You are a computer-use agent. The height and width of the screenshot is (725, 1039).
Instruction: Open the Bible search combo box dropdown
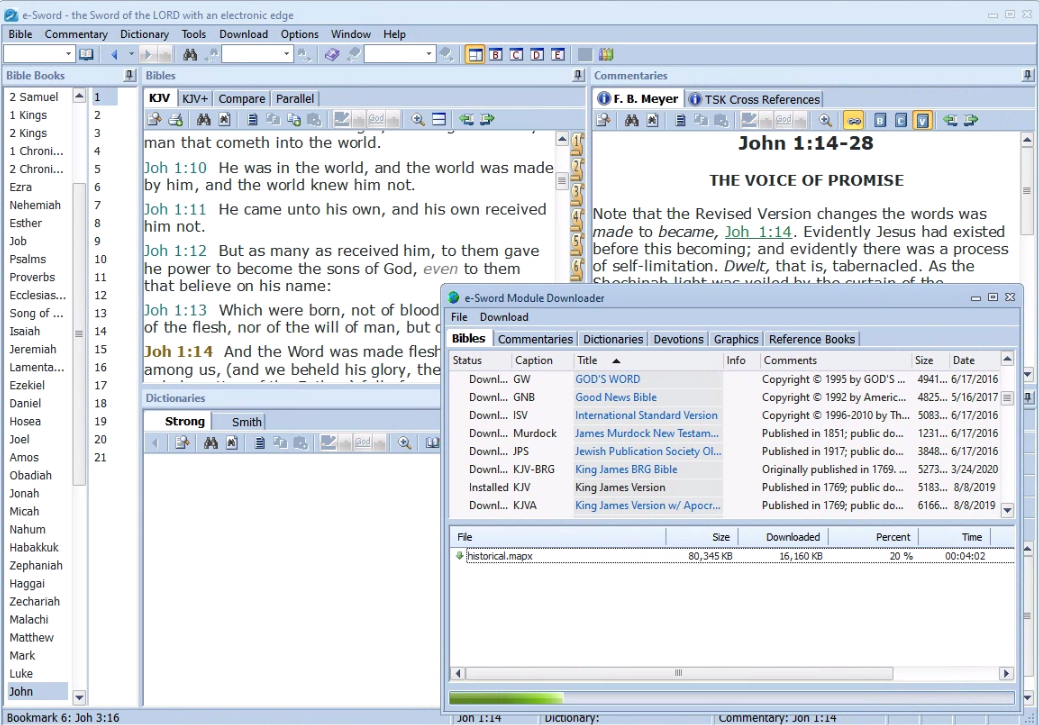[x=286, y=54]
